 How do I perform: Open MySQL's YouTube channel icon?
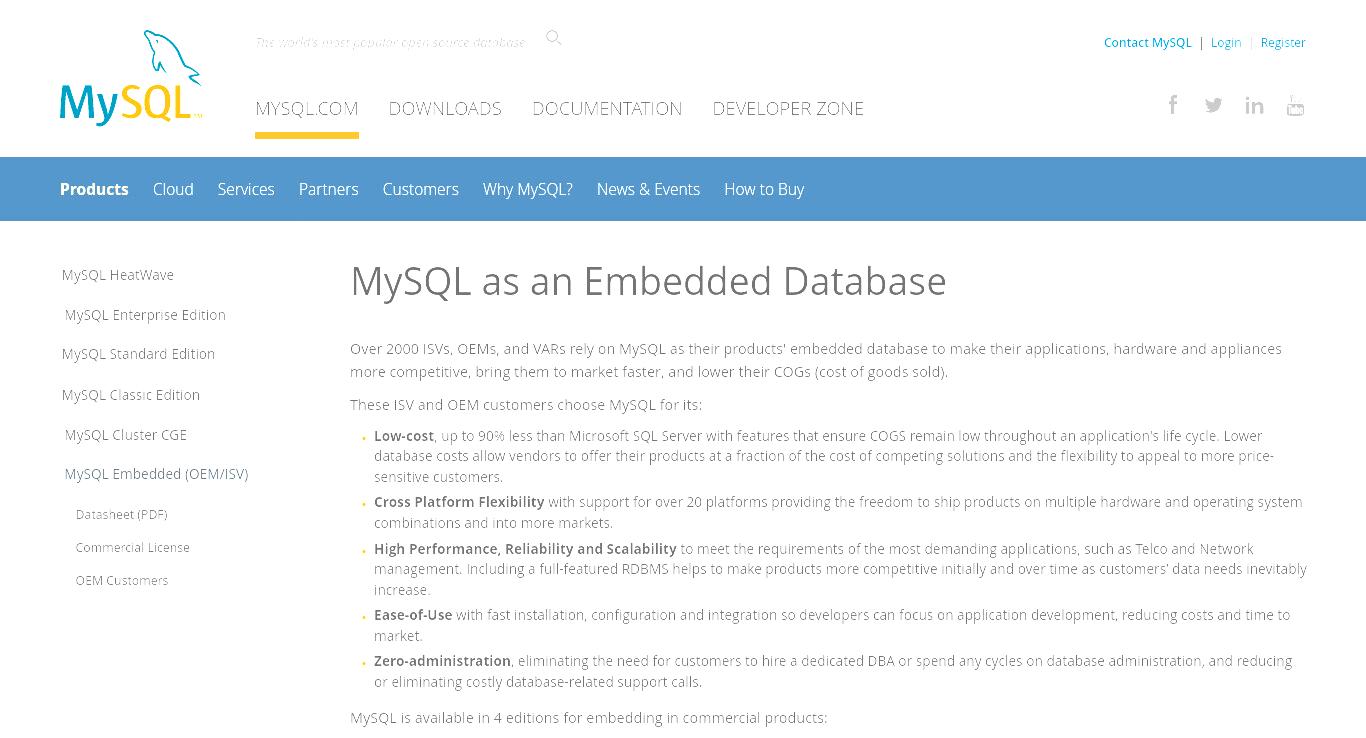coord(1295,105)
